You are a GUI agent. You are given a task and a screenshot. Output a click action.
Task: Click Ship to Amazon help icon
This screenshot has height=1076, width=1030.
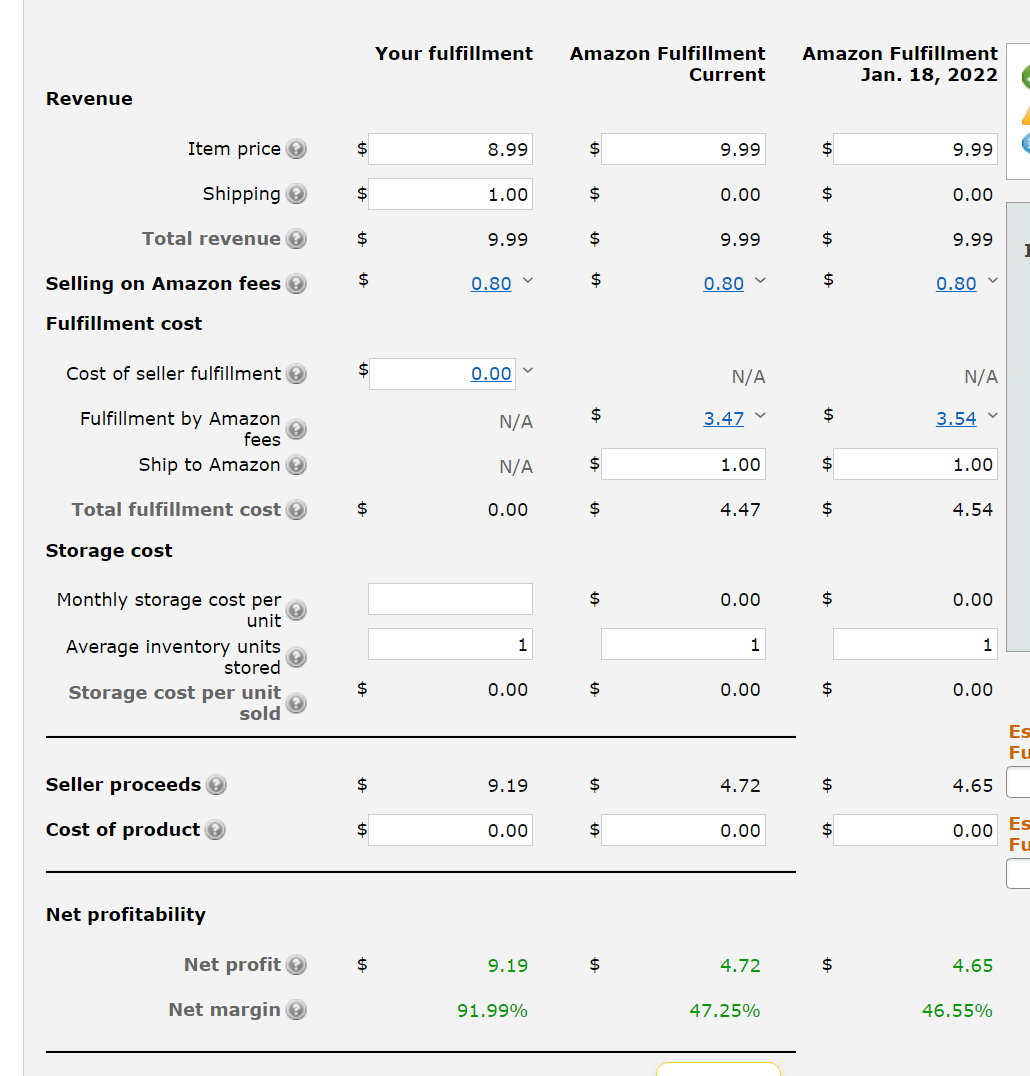(x=296, y=465)
